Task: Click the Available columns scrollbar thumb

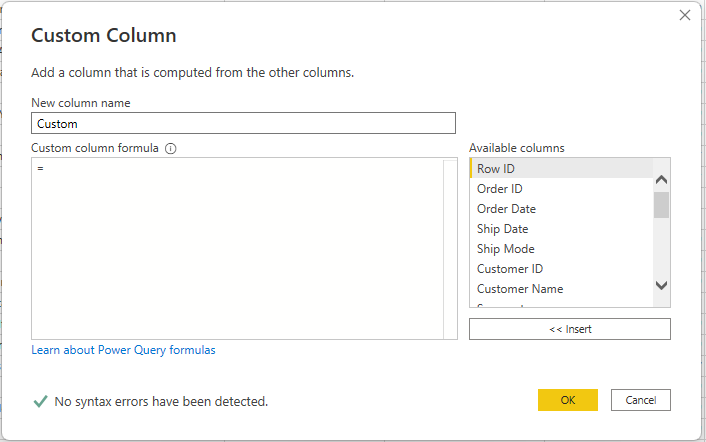Action: click(661, 205)
